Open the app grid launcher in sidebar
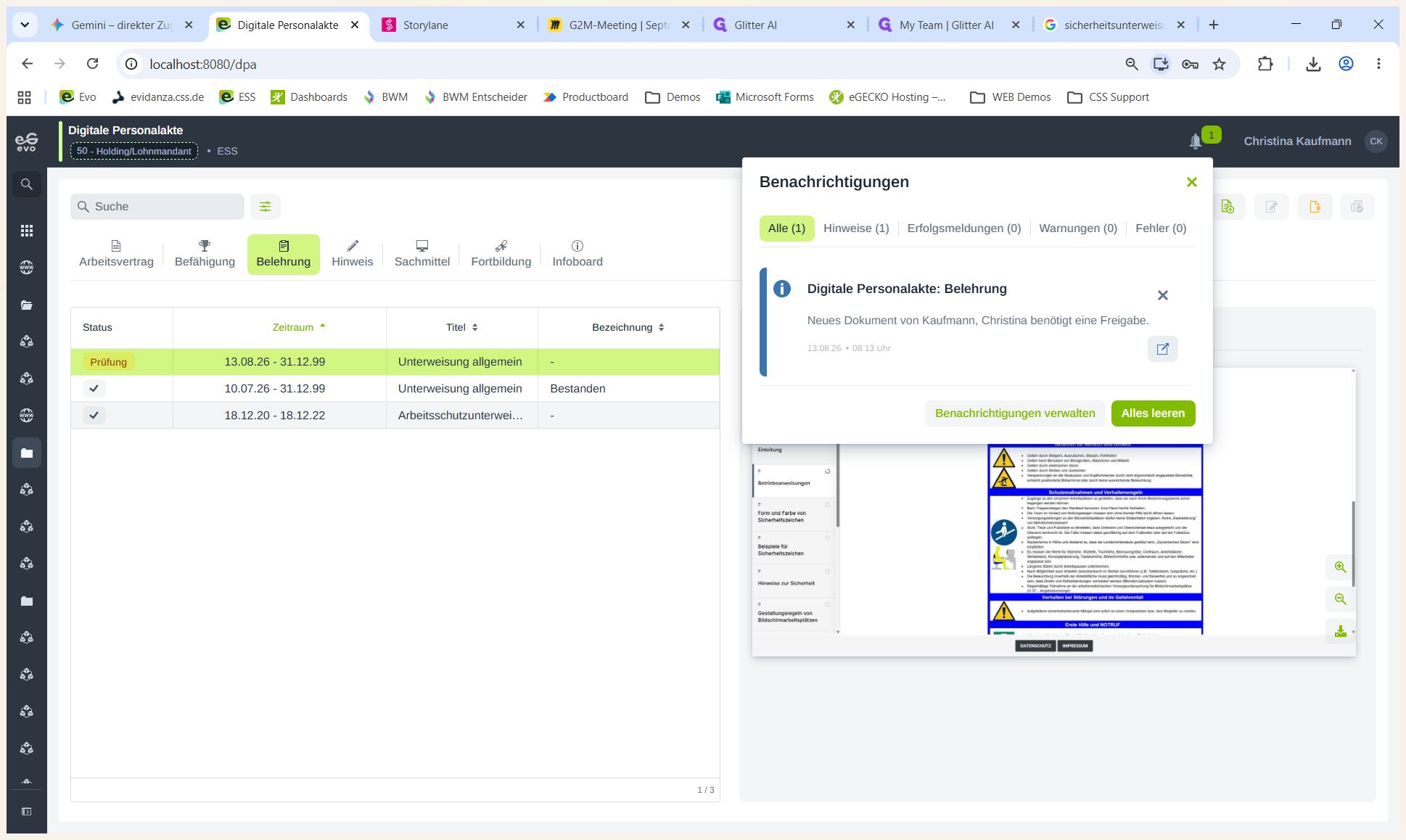This screenshot has width=1406, height=840. tap(27, 231)
